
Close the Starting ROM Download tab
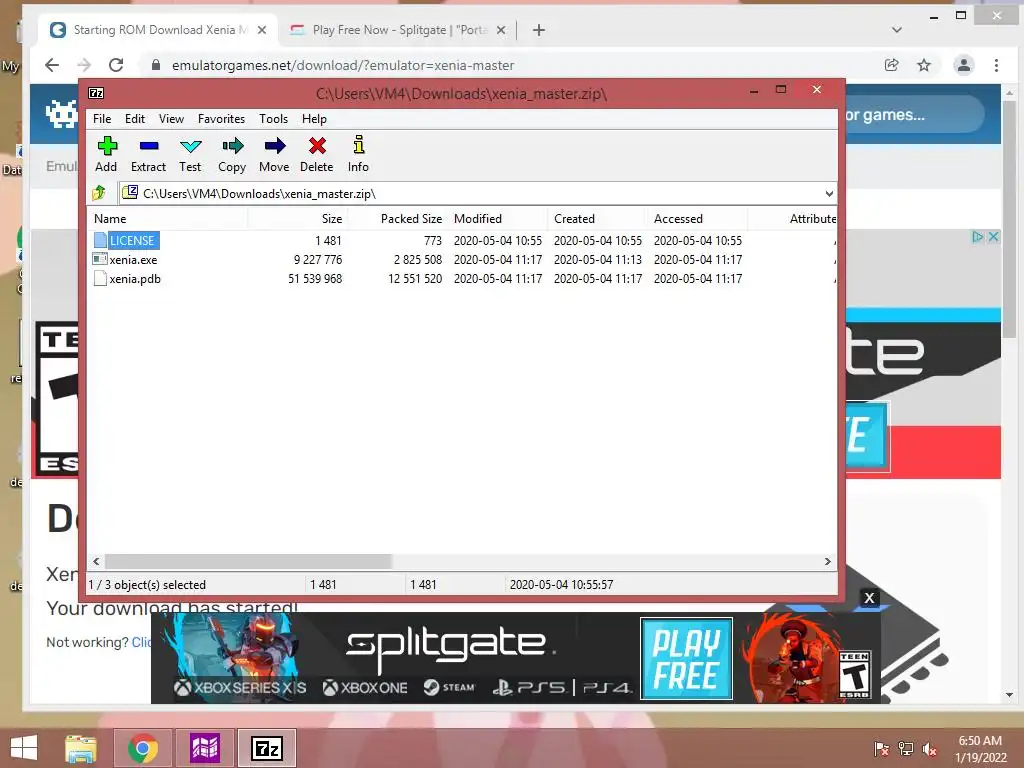pos(262,30)
